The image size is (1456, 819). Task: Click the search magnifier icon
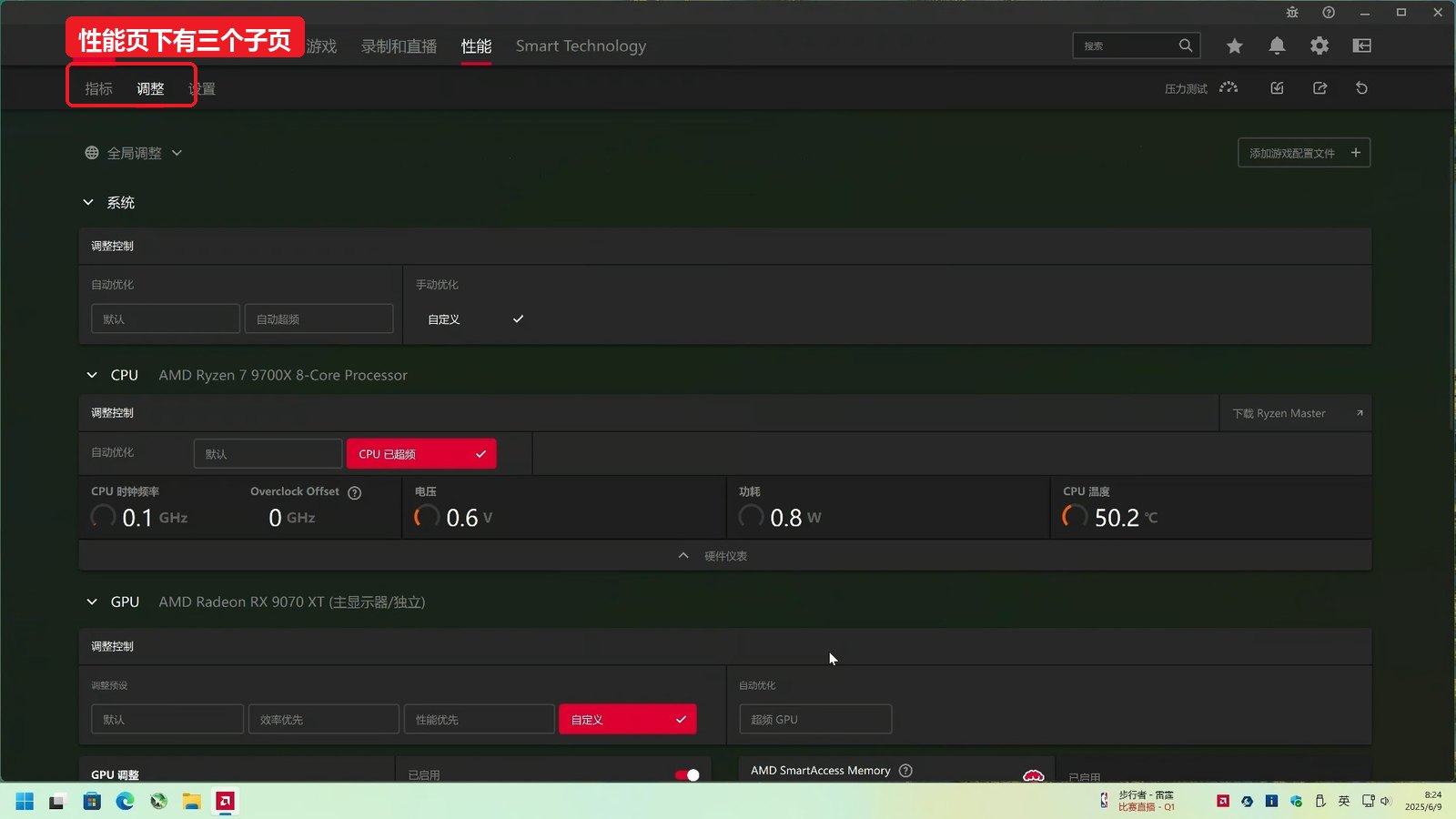1185,45
